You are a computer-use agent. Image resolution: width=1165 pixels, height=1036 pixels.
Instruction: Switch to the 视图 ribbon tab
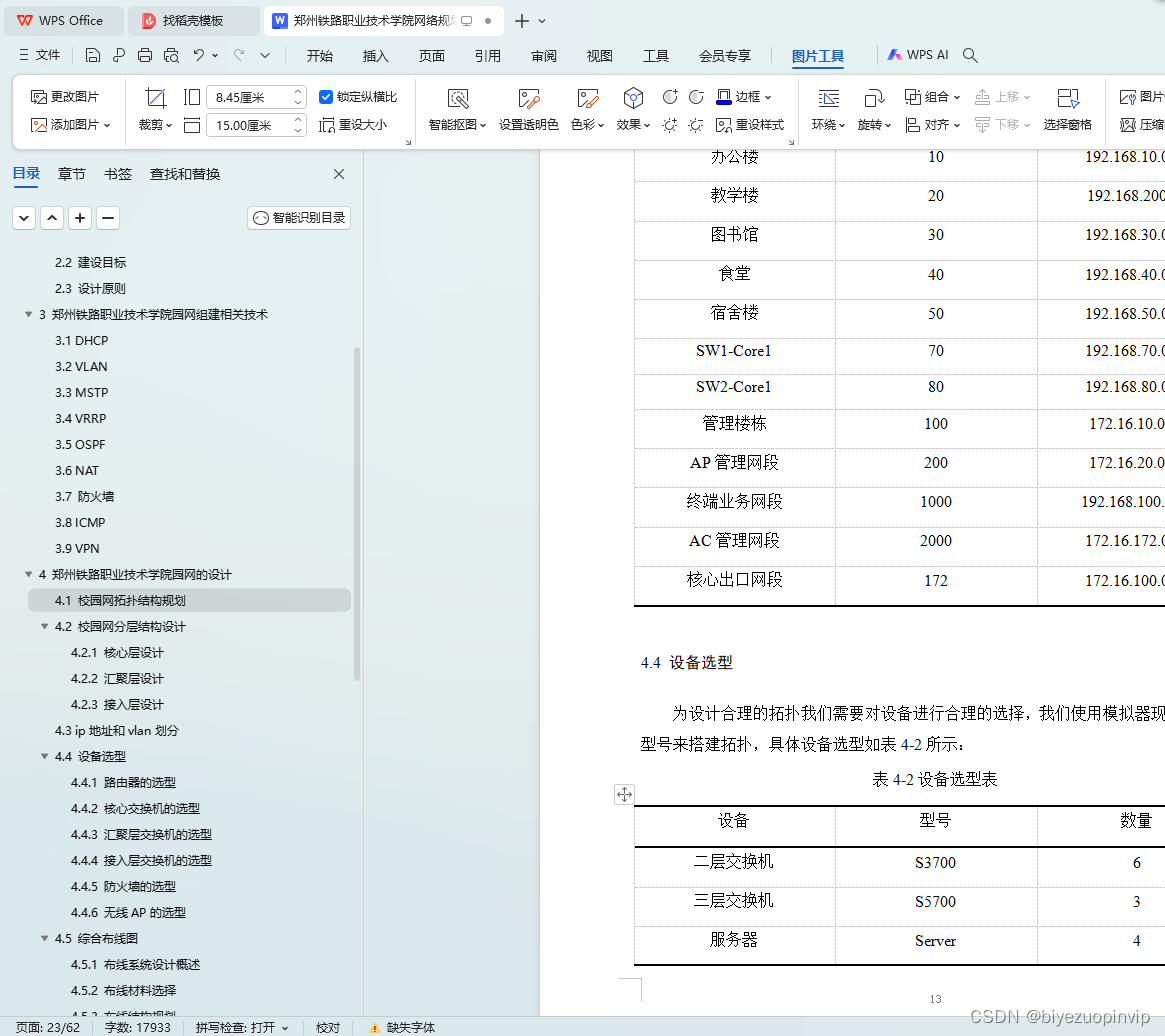click(600, 56)
